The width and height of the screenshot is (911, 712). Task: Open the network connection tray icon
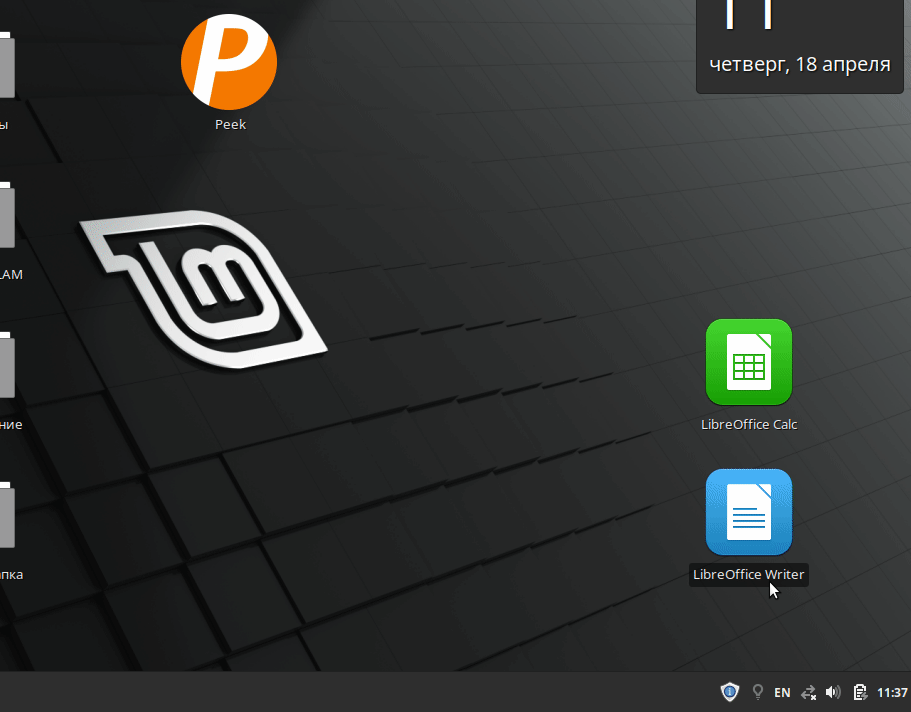tap(809, 692)
